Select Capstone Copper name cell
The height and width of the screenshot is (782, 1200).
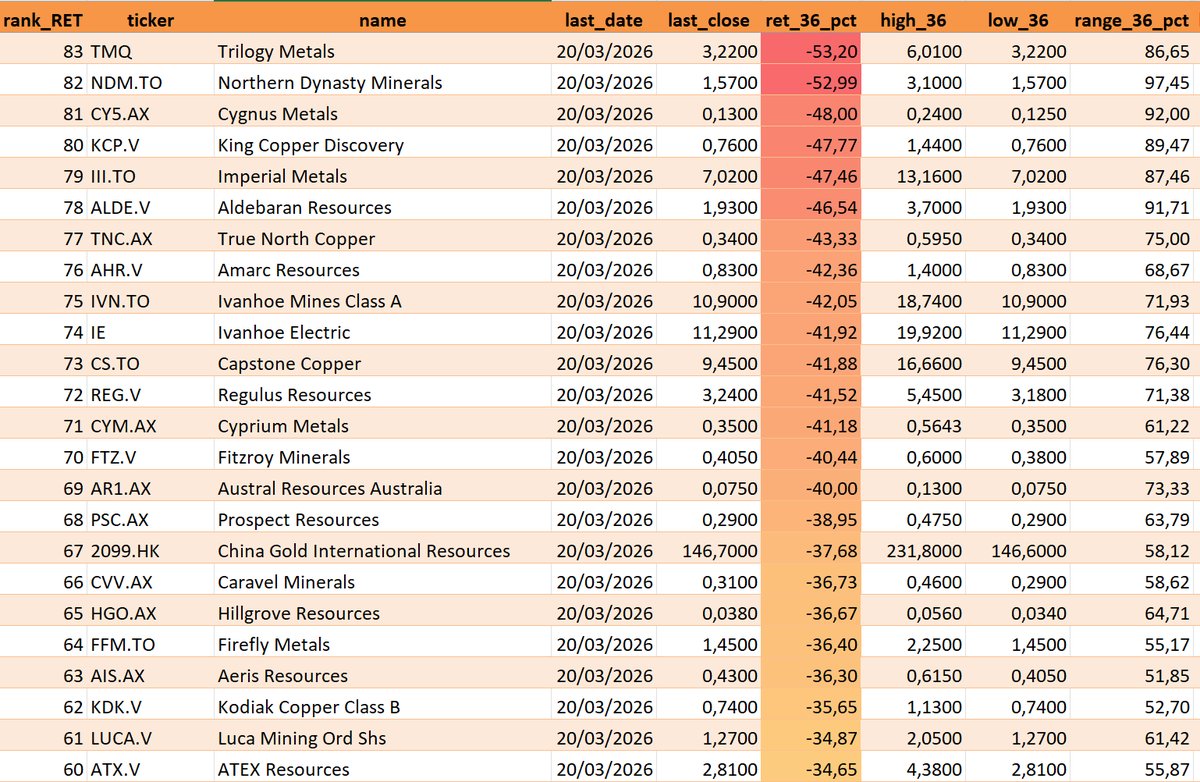click(x=382, y=363)
